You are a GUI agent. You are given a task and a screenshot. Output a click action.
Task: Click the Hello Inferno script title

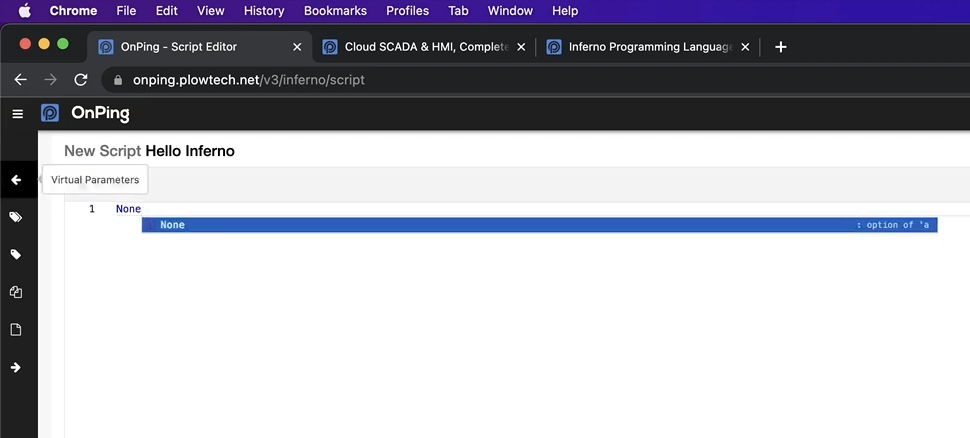[190, 151]
